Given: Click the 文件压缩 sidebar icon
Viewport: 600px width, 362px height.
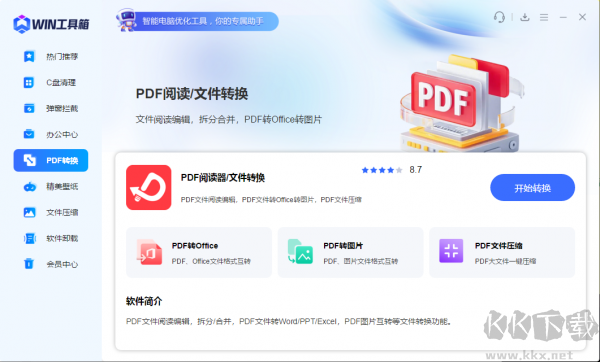Looking at the screenshot, I should click(x=29, y=212).
